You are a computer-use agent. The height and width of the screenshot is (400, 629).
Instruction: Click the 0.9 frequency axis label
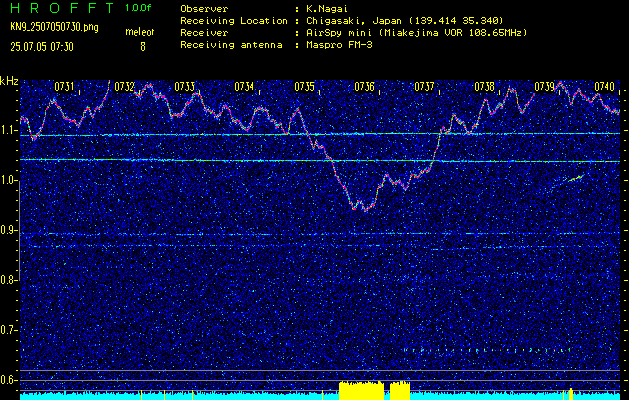click(8, 231)
